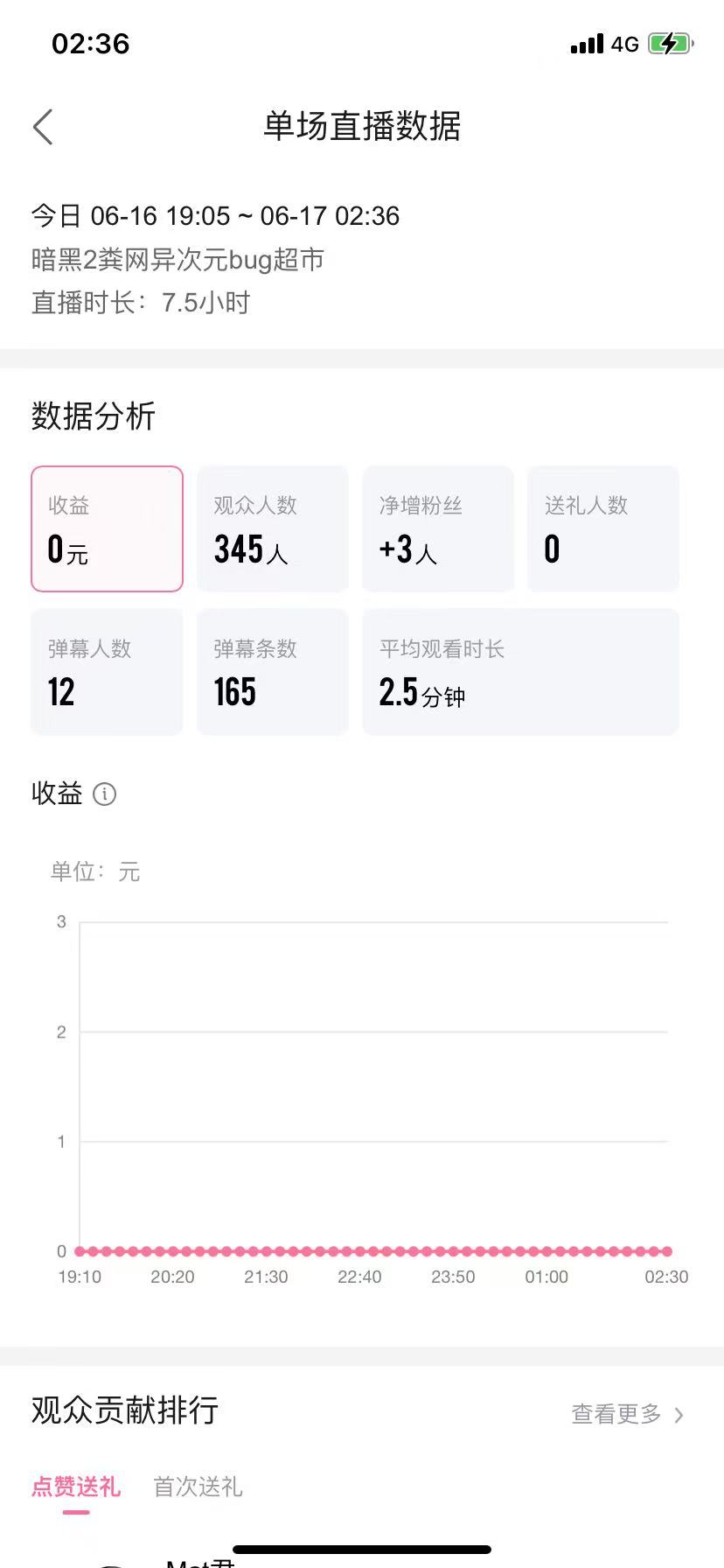Tap the 02:36 status bar clock
Screen dimensions: 724x1568
[x=91, y=44]
